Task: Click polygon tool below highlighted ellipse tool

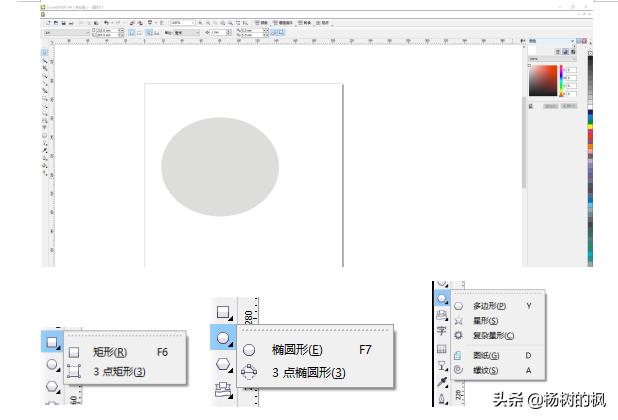Action: tap(223, 364)
